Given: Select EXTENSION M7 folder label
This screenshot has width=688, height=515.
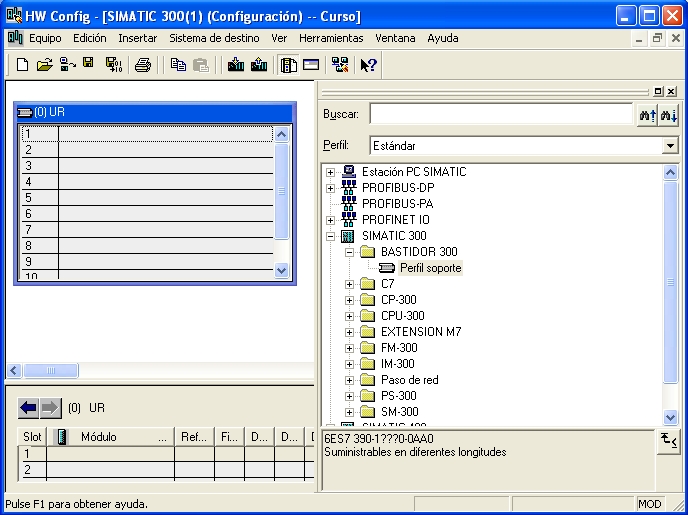Looking at the screenshot, I should (x=421, y=332).
